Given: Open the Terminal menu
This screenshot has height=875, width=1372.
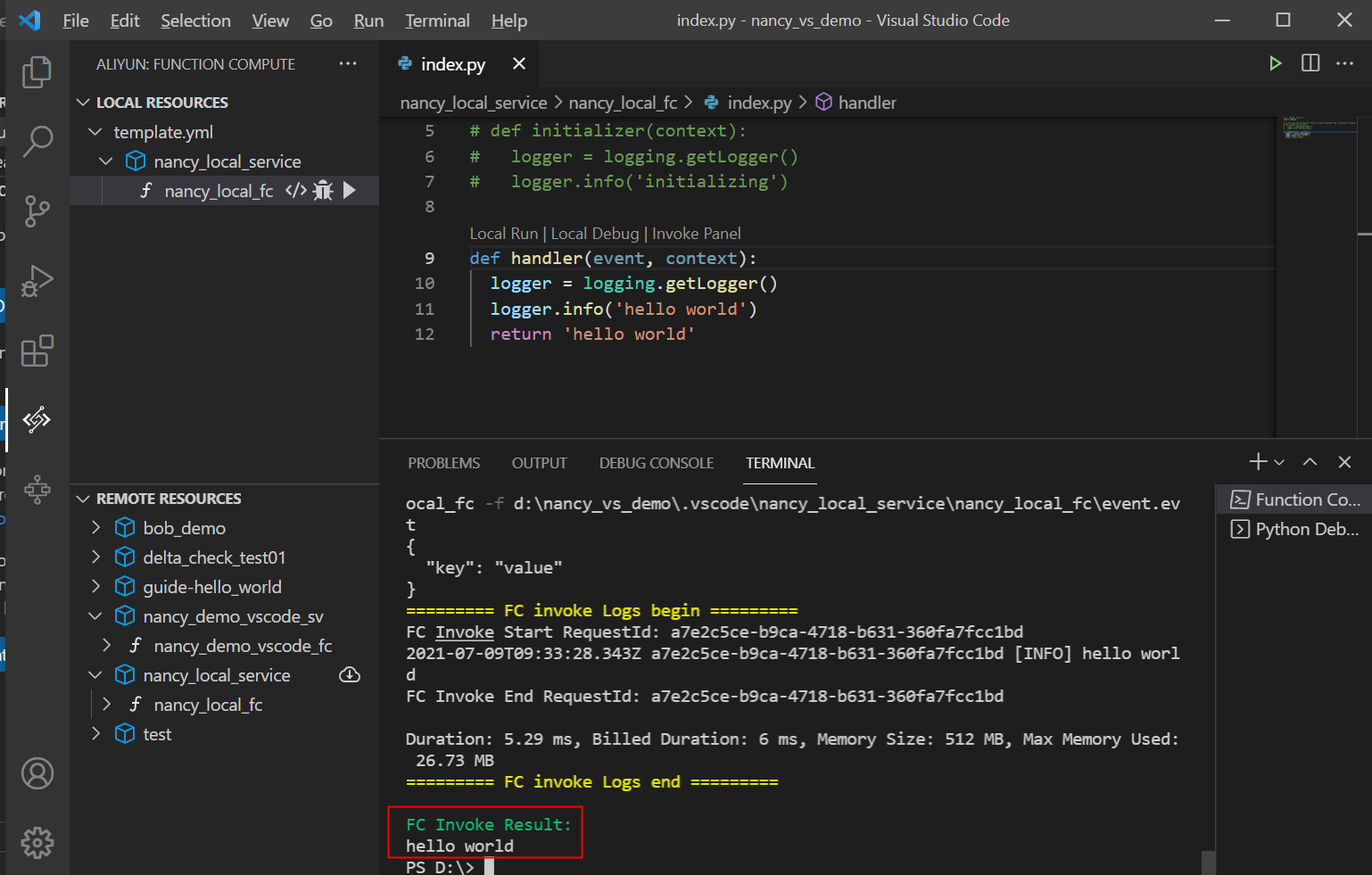Looking at the screenshot, I should (x=437, y=21).
